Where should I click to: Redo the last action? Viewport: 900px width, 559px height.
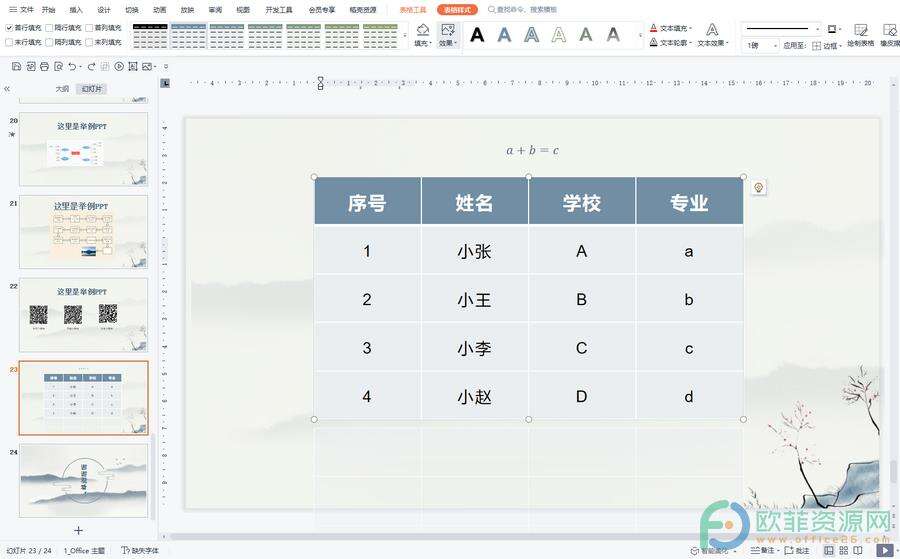(x=91, y=67)
